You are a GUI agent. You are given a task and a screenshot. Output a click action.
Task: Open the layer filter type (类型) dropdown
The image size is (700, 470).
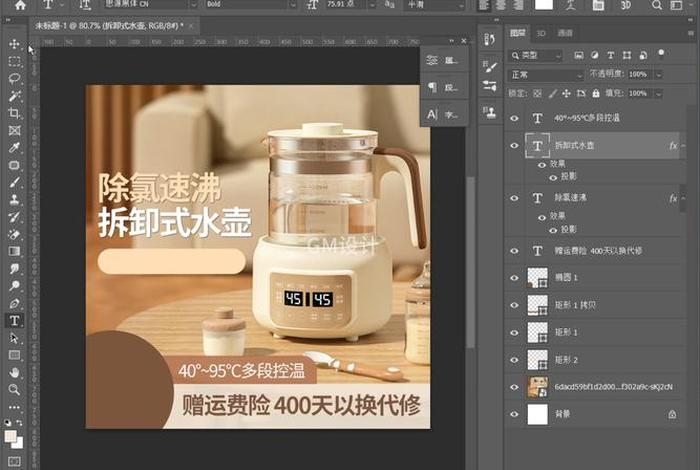[547, 56]
